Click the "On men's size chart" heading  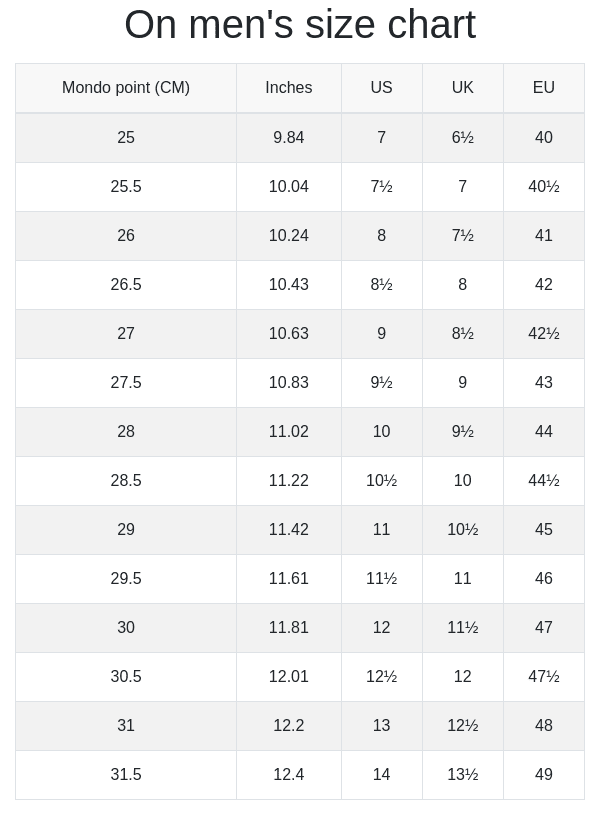coord(300,25)
